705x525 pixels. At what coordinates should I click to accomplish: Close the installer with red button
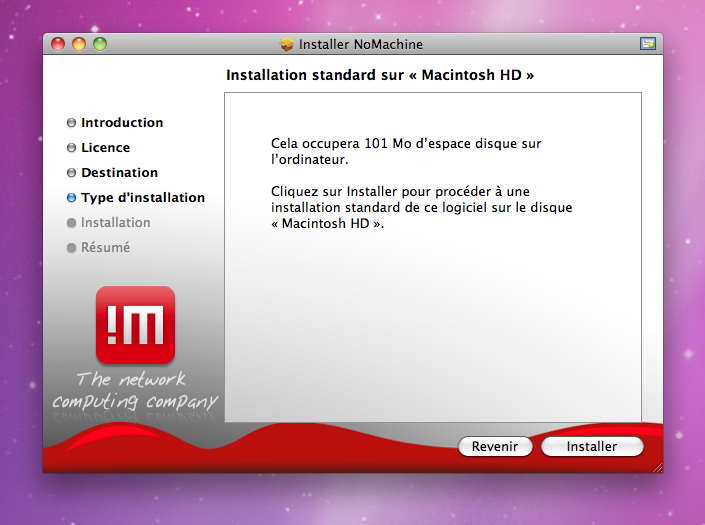pyautogui.click(x=58, y=44)
